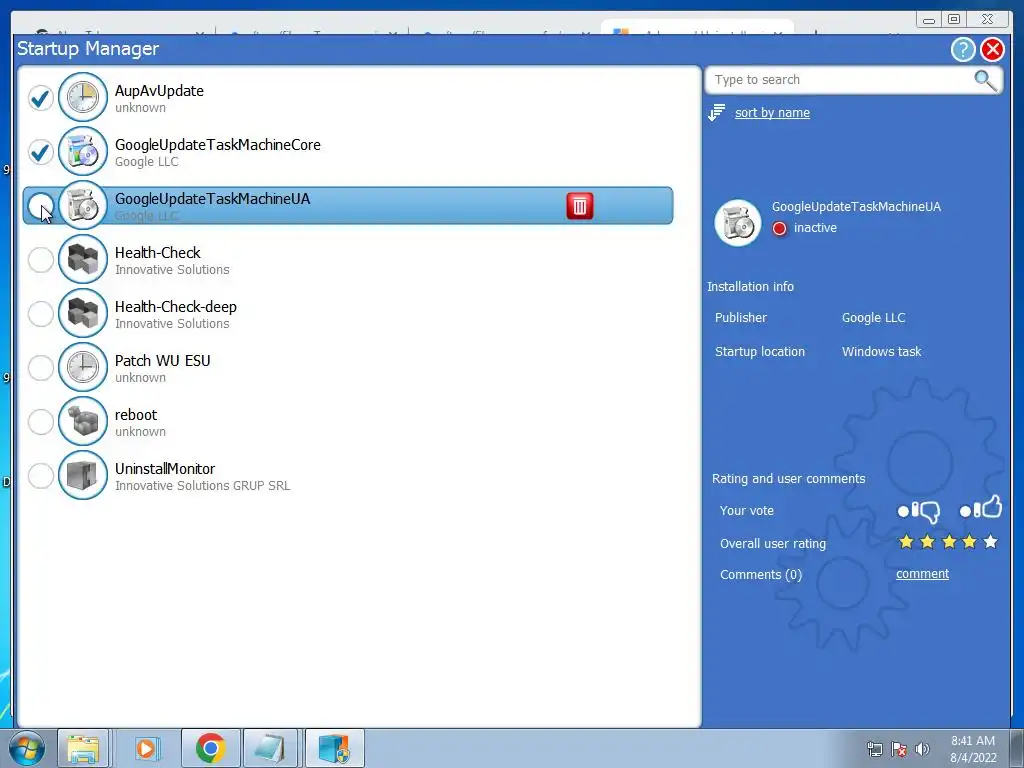Viewport: 1024px width, 768px height.
Task: Click the Innovative Solutions GRUP SRL publisher text
Action: click(202, 486)
